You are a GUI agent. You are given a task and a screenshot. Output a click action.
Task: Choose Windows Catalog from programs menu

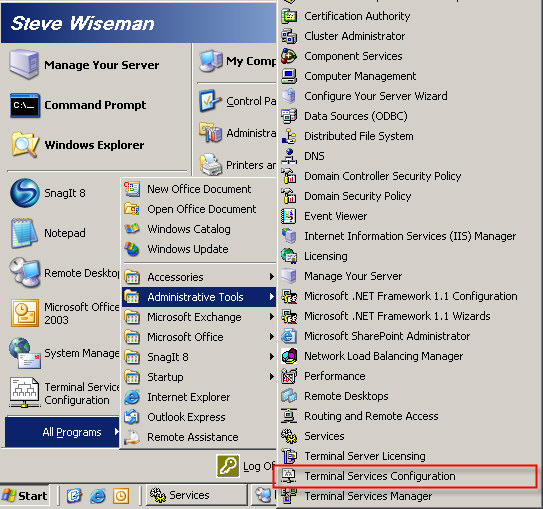tap(199, 229)
